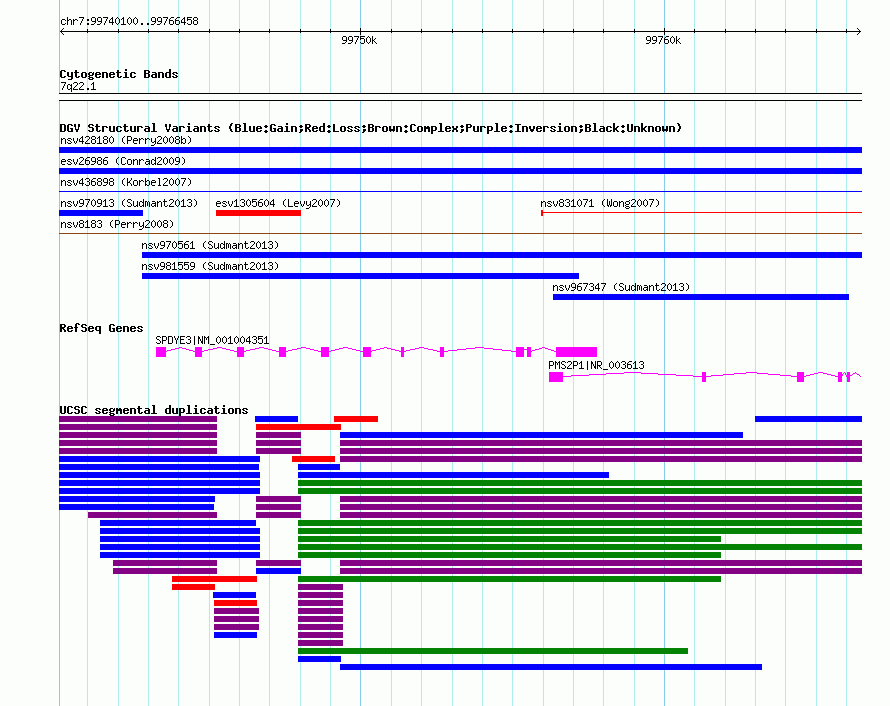Click the nsv831071 (Wong2007) label
Viewport: 890px width, 706px height.
[x=600, y=203]
